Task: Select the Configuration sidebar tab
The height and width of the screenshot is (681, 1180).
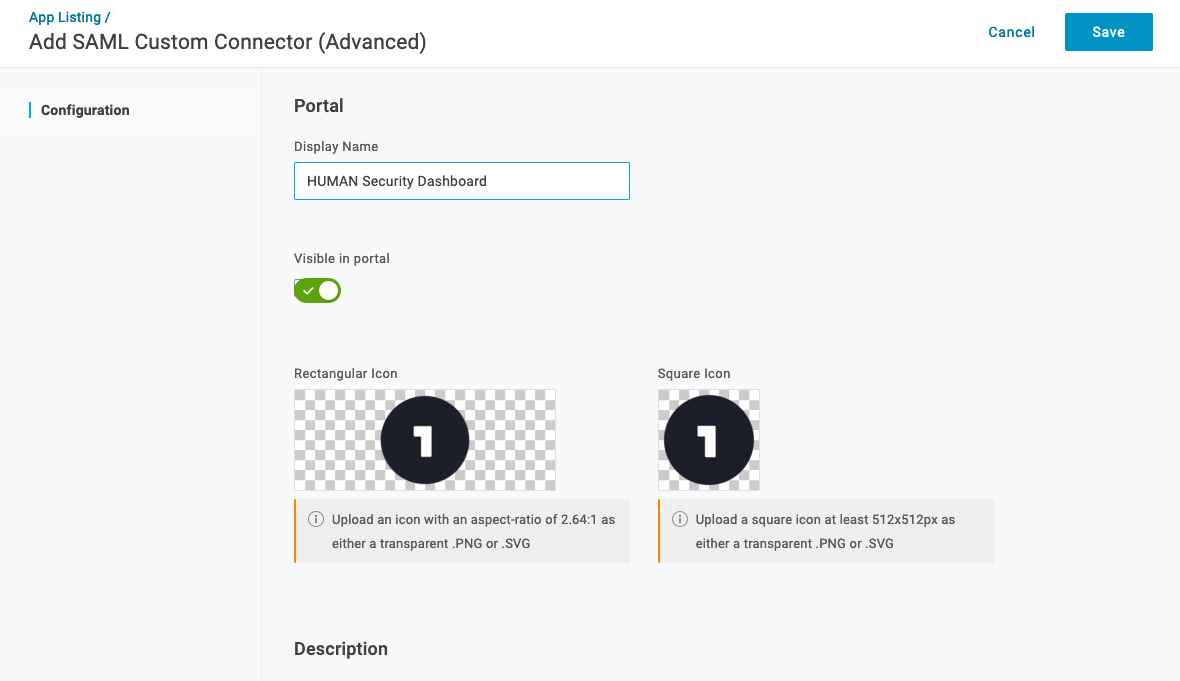Action: coord(85,110)
